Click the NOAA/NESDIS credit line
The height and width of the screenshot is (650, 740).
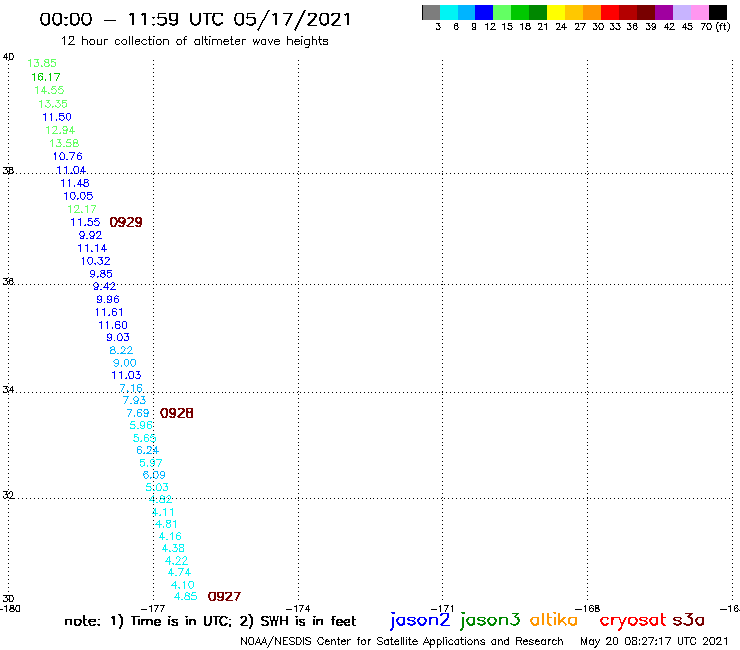click(x=402, y=641)
